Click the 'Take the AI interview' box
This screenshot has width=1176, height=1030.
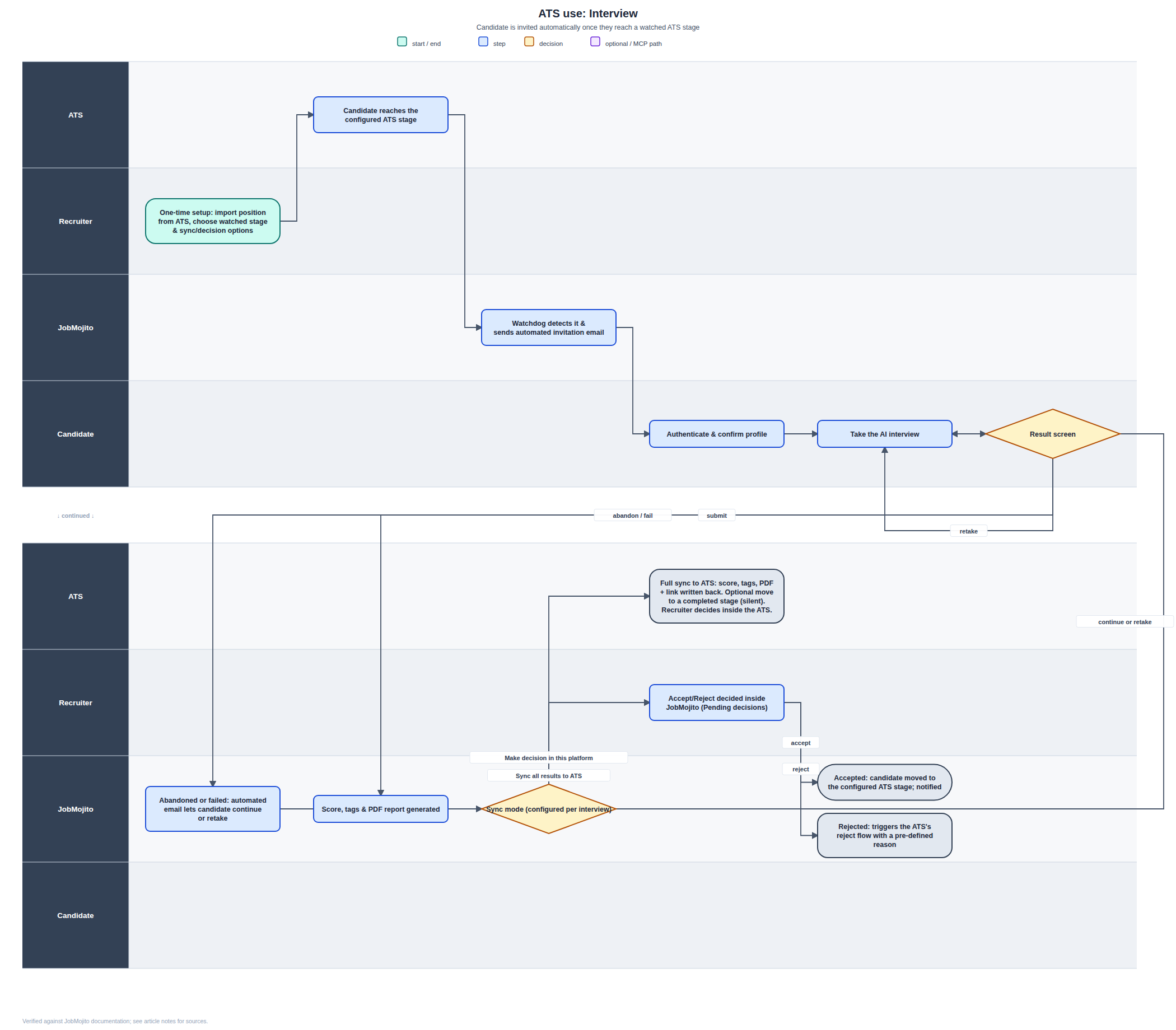pyautogui.click(x=884, y=434)
